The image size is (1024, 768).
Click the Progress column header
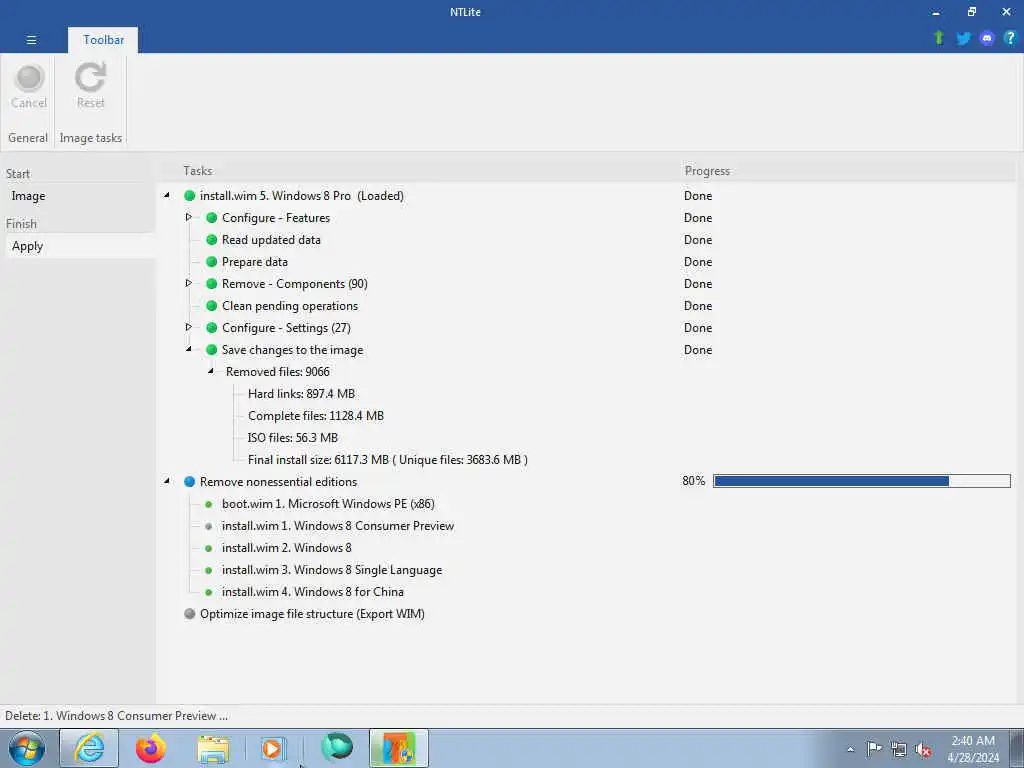[x=707, y=170]
